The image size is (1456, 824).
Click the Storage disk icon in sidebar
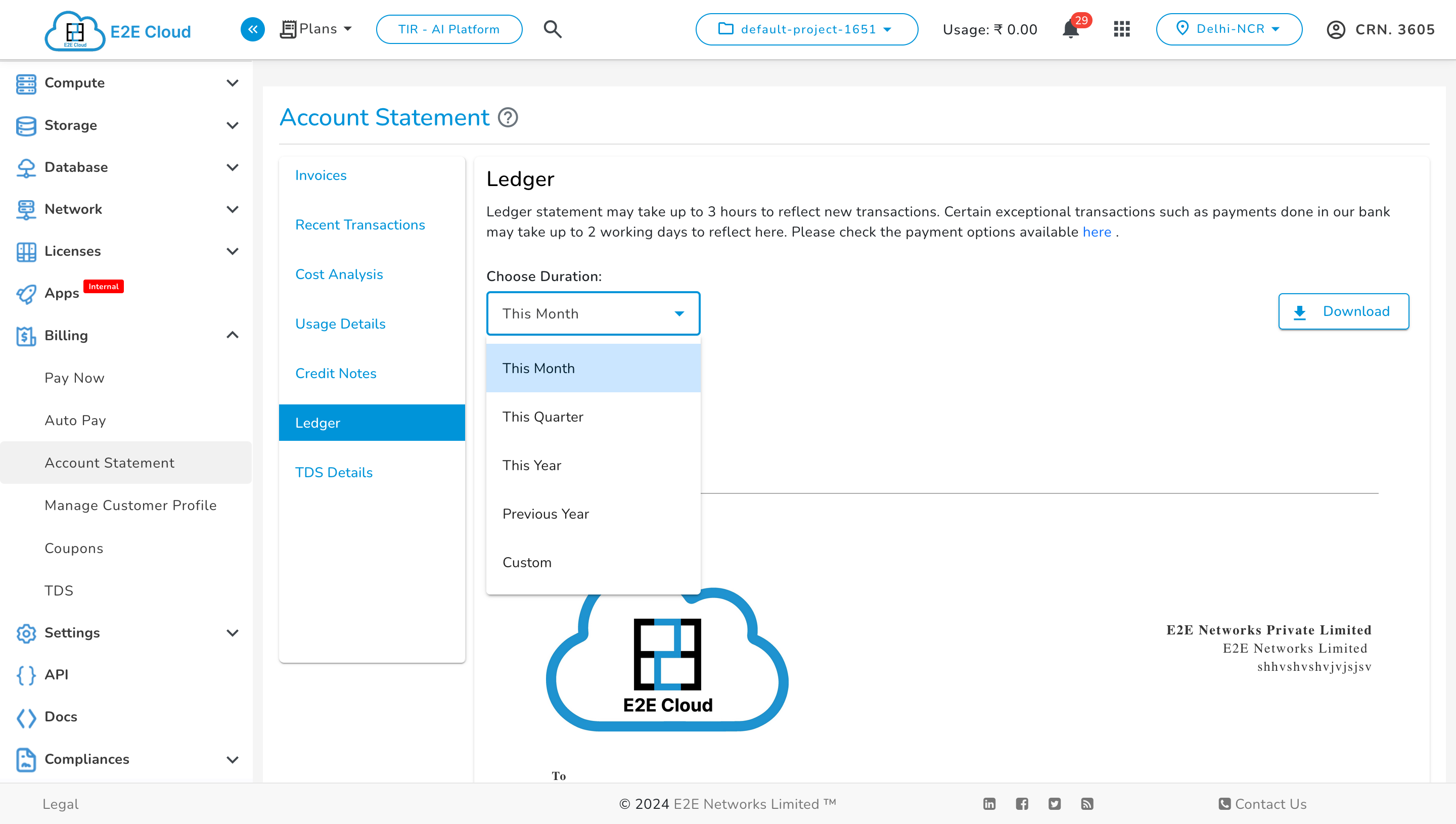(x=26, y=126)
